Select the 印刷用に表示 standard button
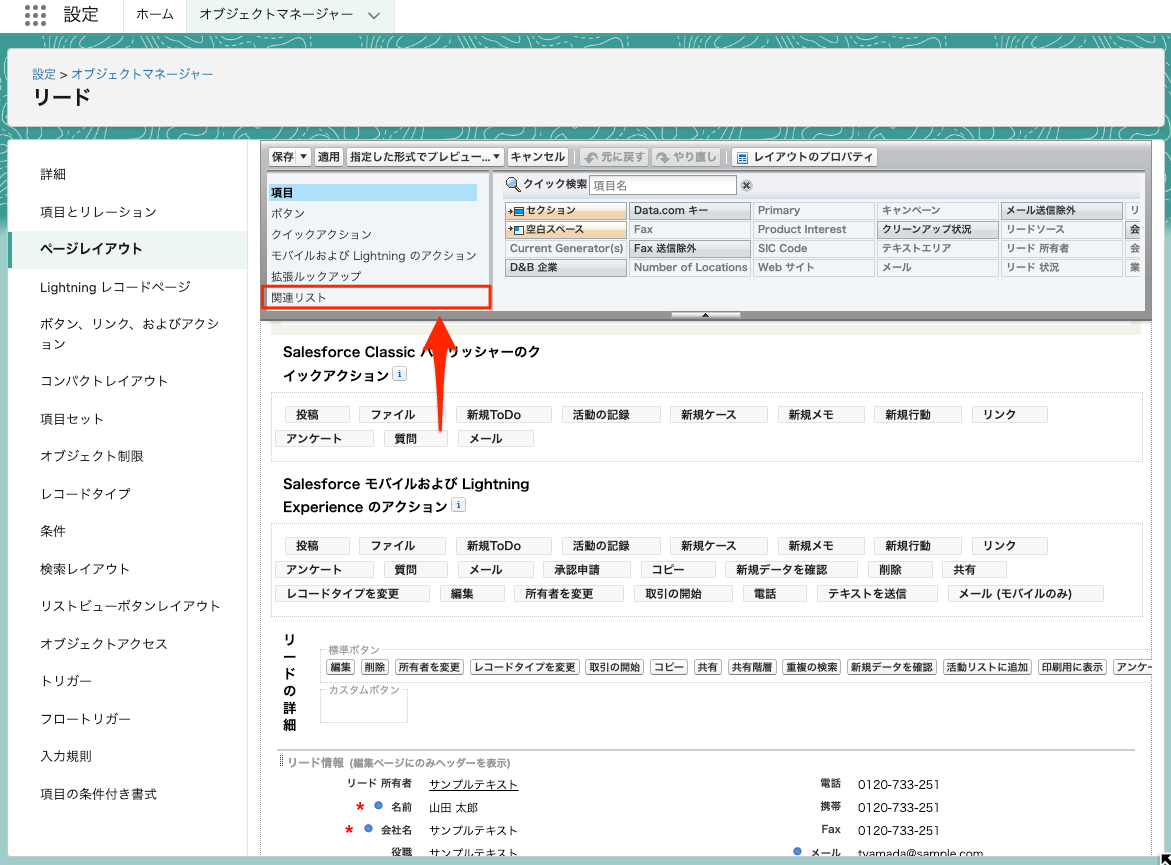The image size is (1171, 865). point(1072,667)
